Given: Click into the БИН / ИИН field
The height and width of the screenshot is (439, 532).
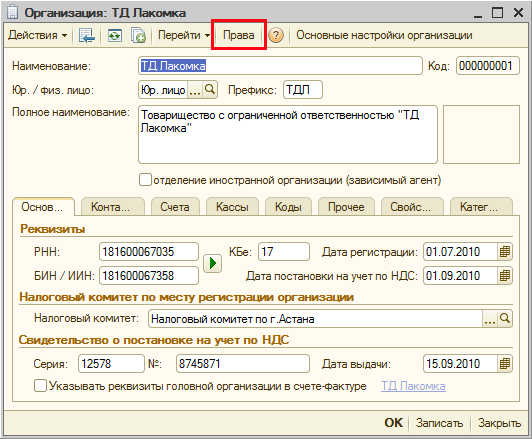Looking at the screenshot, I should point(149,276).
